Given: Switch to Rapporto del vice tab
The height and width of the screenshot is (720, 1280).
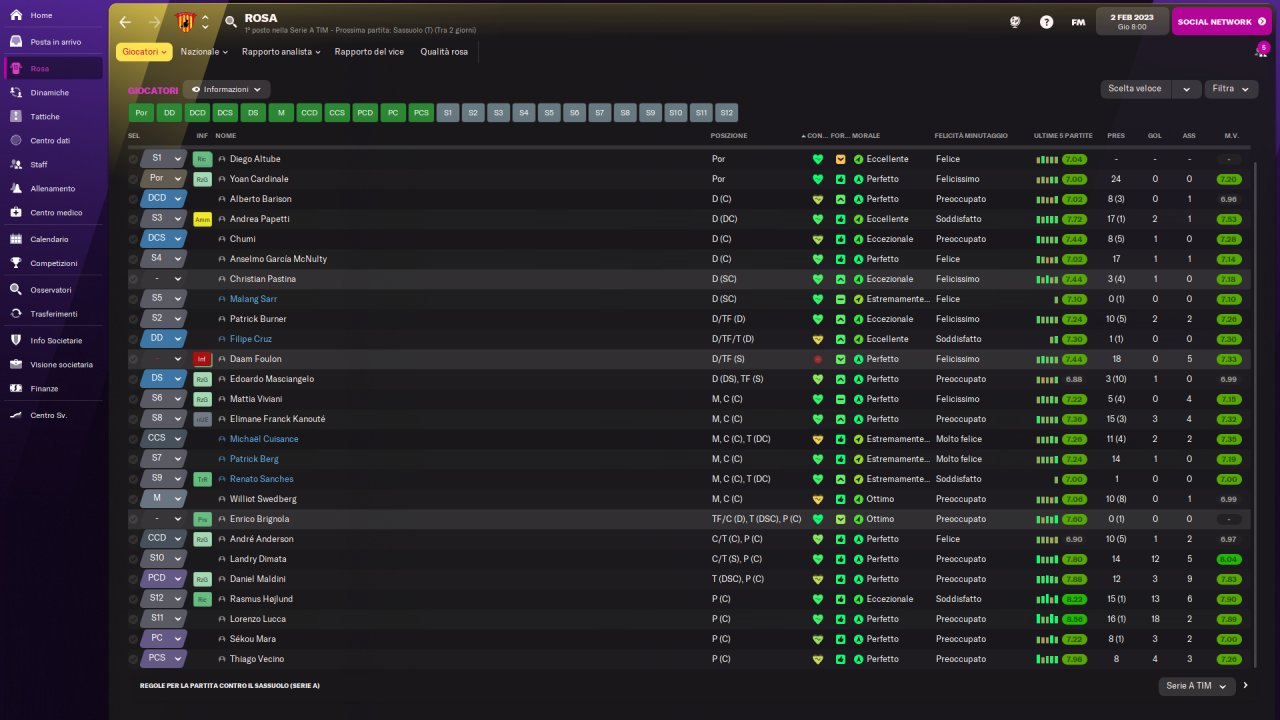Looking at the screenshot, I should point(369,52).
